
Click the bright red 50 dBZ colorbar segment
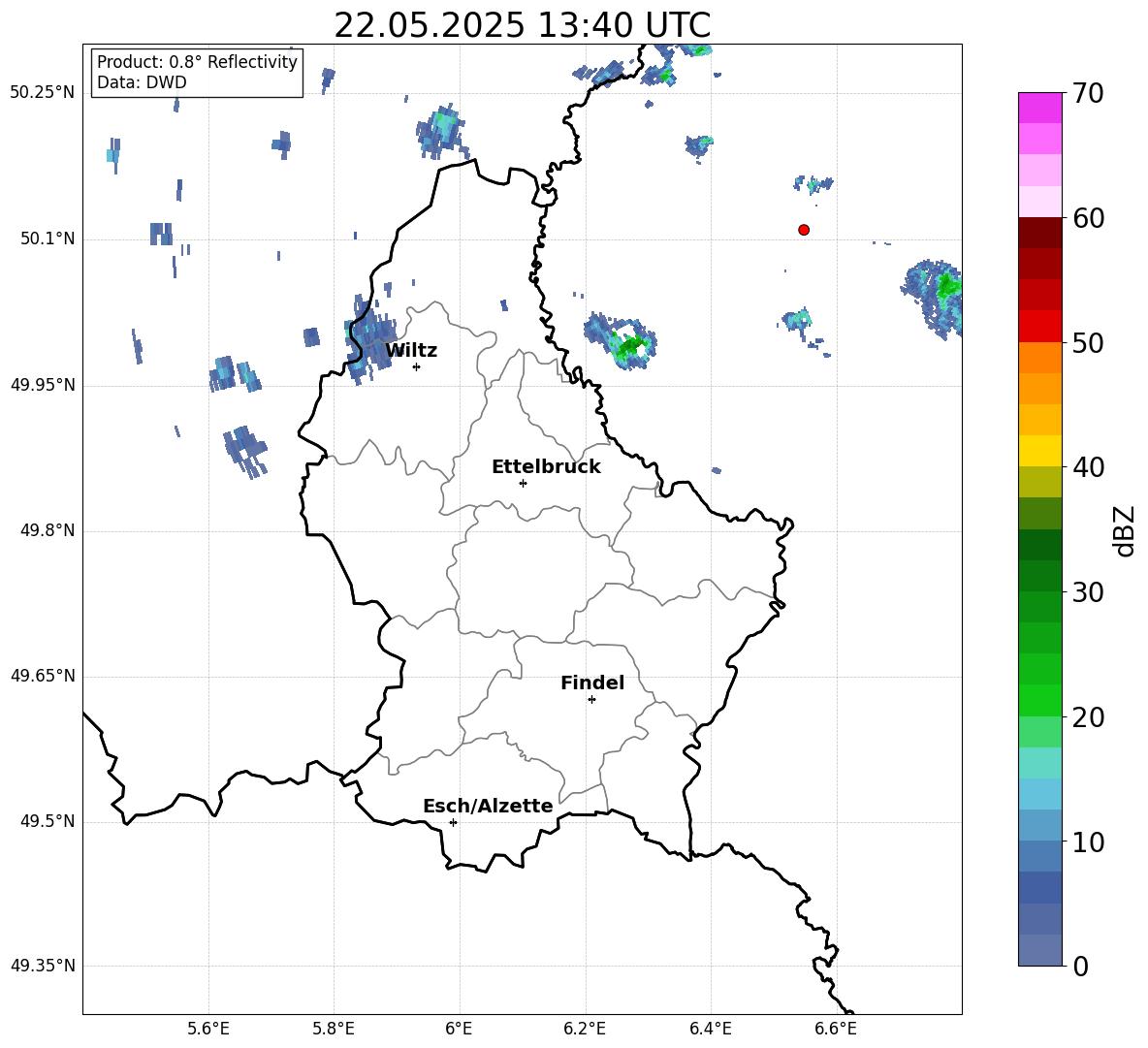click(x=1040, y=327)
